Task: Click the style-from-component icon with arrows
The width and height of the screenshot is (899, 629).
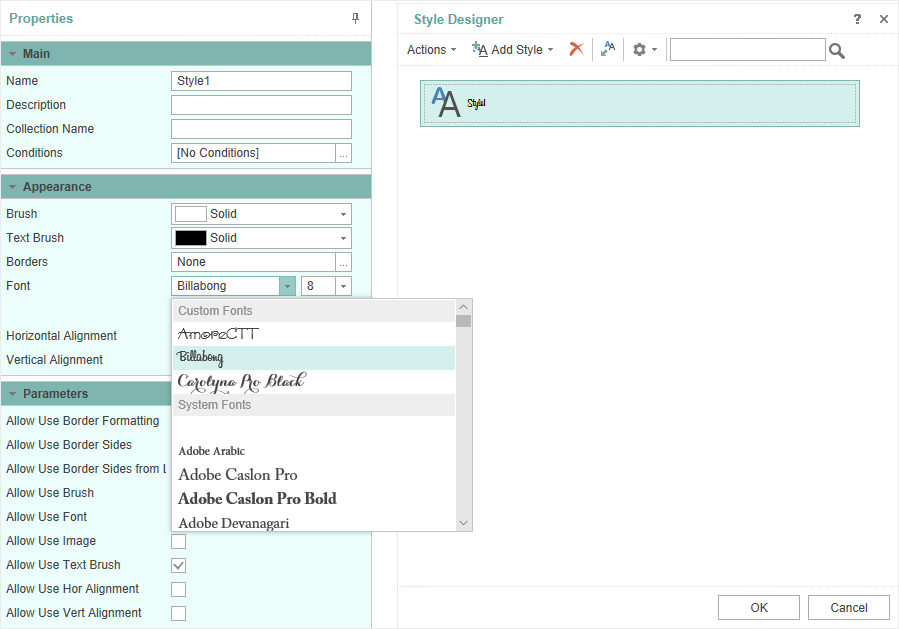Action: 608,49
